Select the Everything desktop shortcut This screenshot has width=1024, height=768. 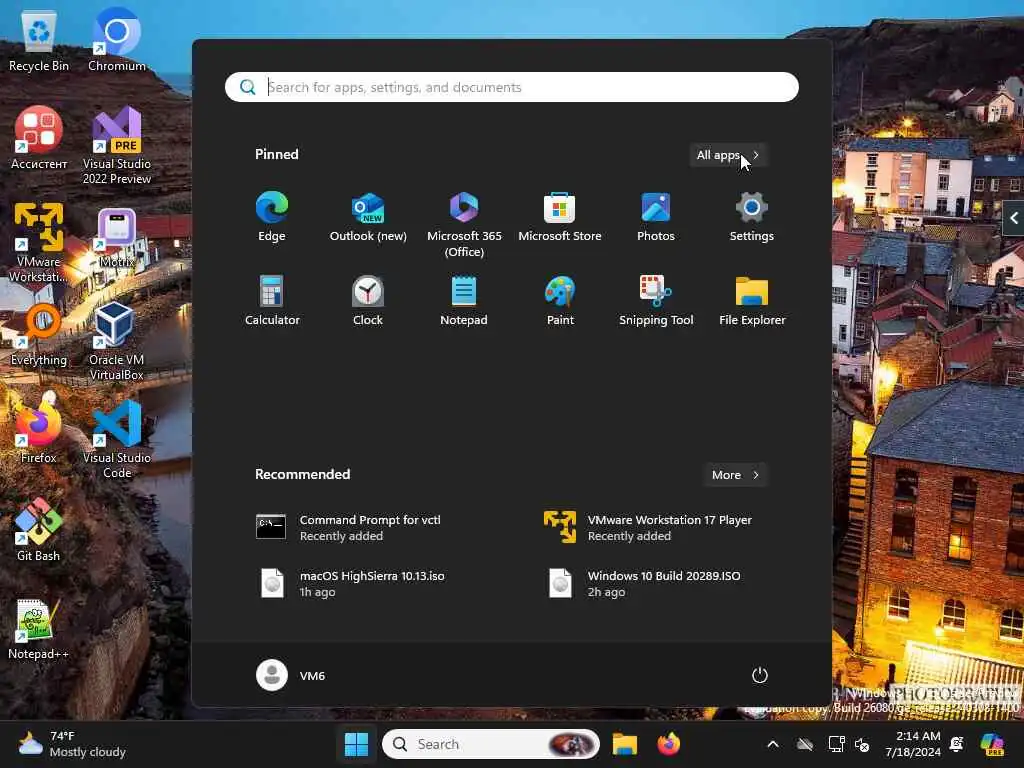39,336
